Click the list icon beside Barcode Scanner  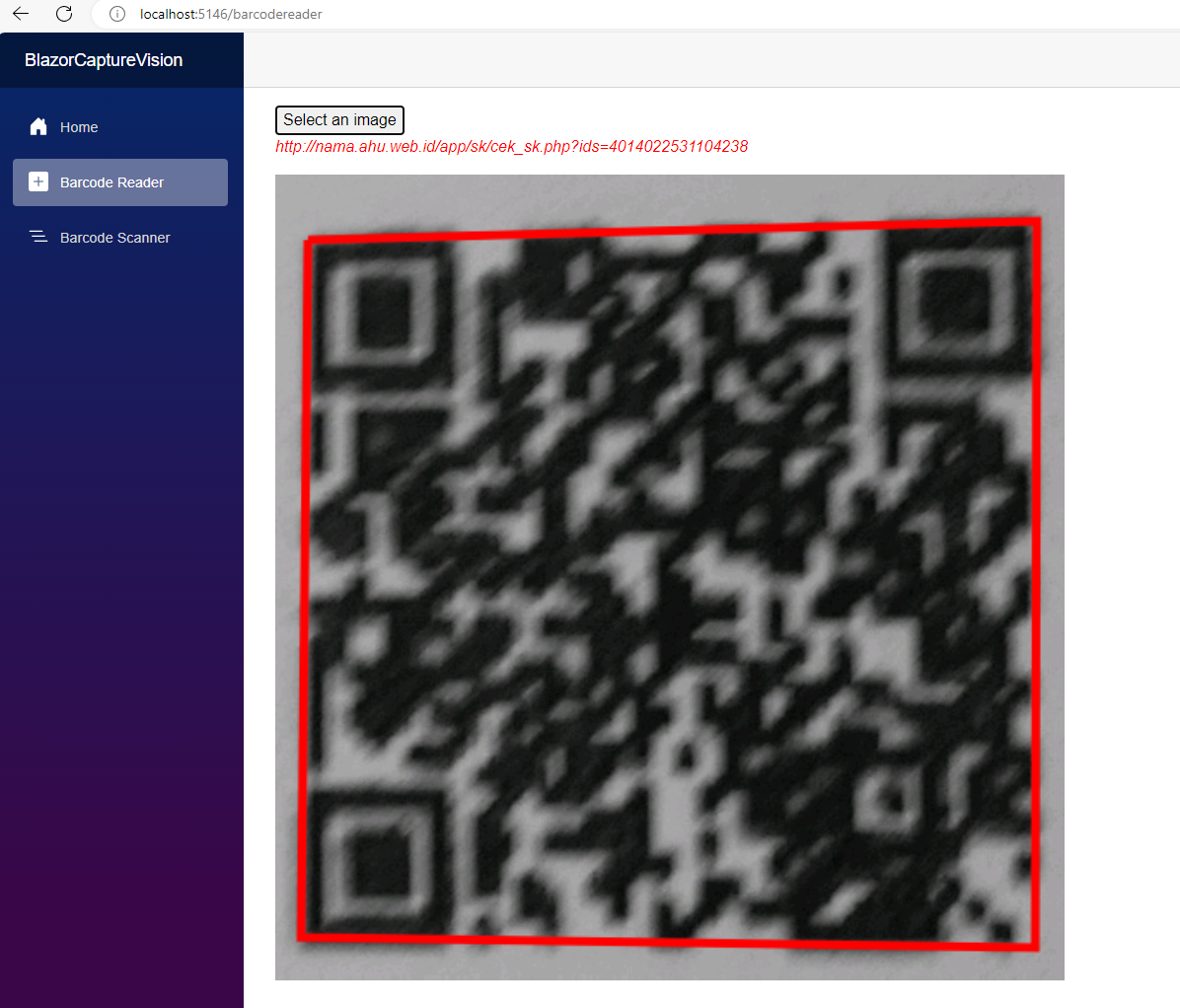click(38, 238)
